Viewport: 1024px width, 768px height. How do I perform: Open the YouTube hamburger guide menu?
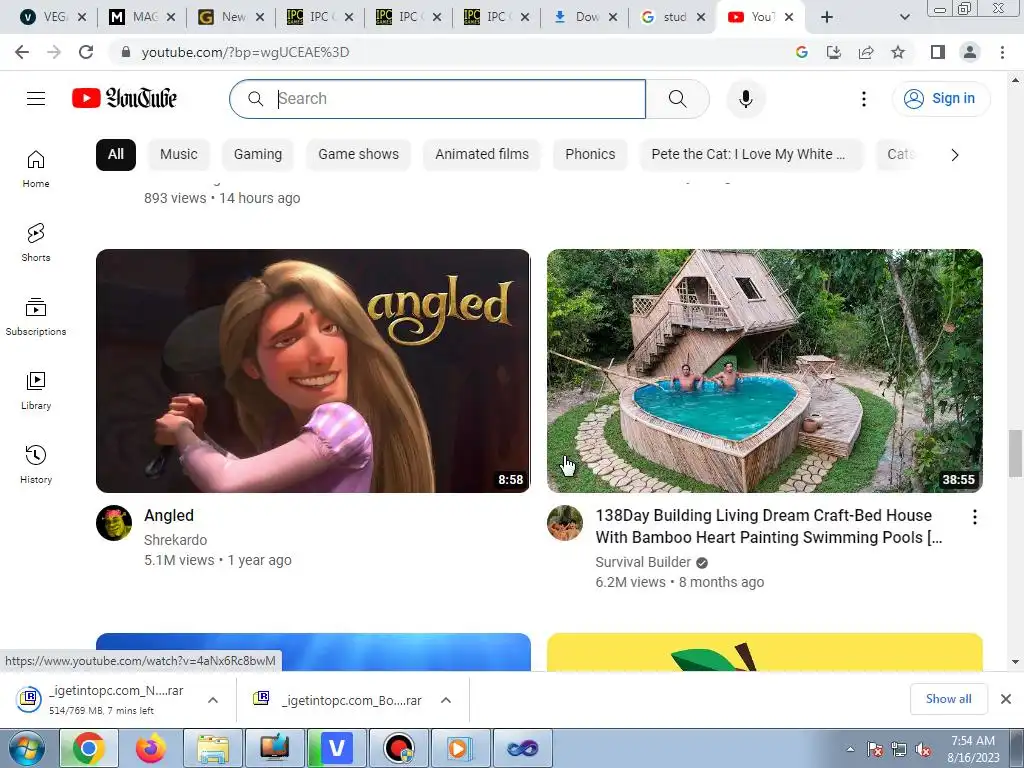(x=36, y=99)
